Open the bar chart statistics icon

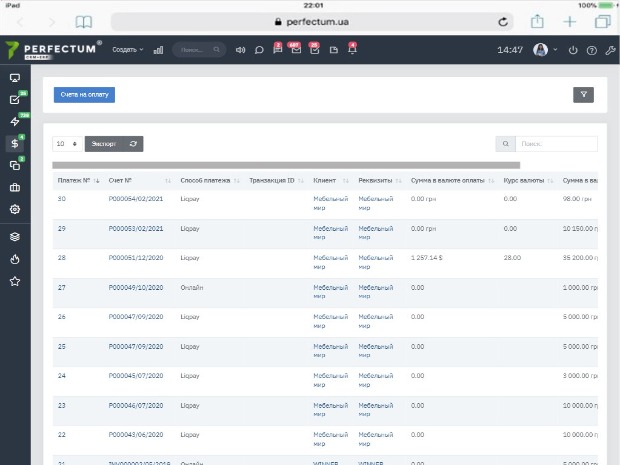click(x=158, y=50)
